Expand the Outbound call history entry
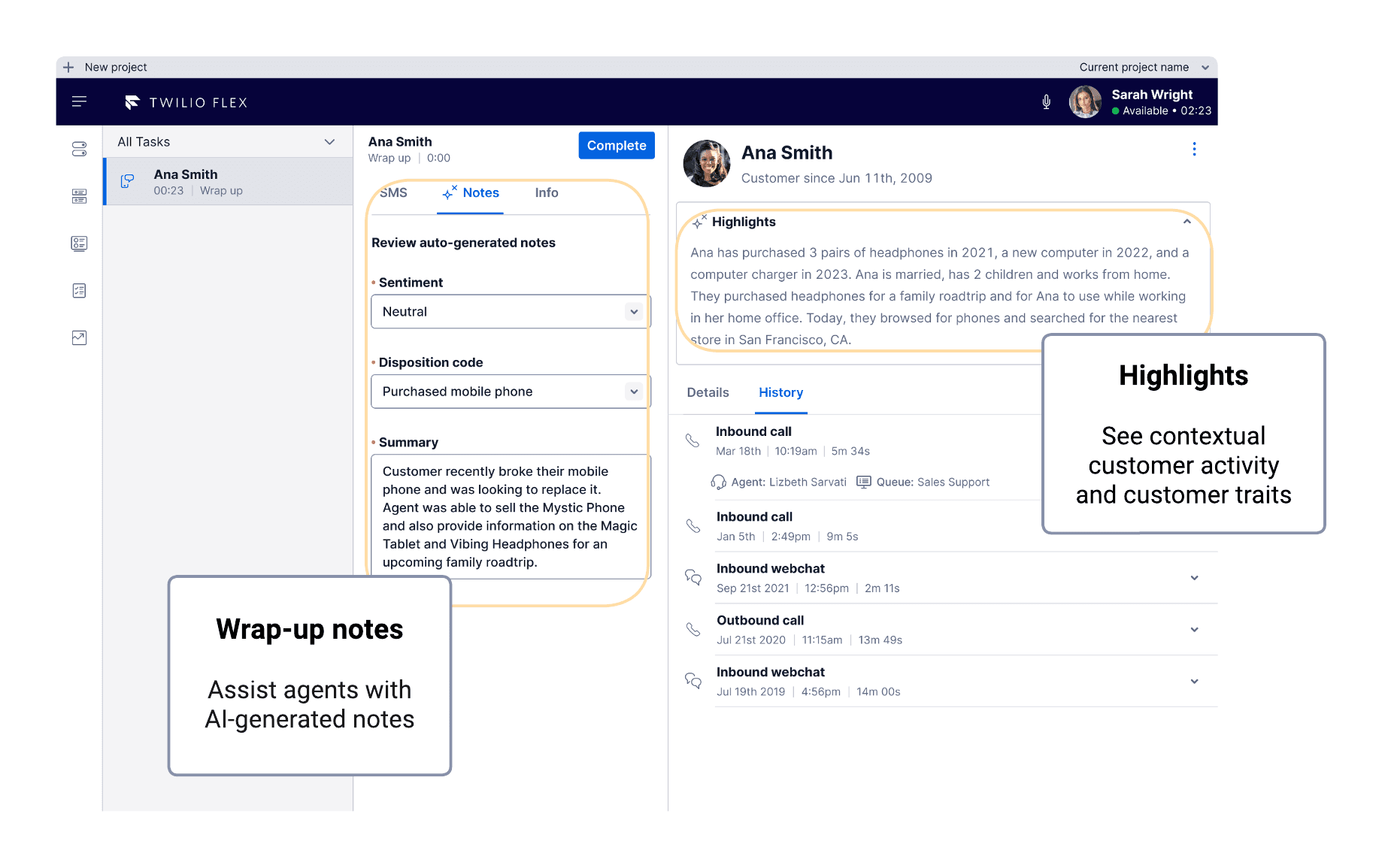 coord(1194,630)
